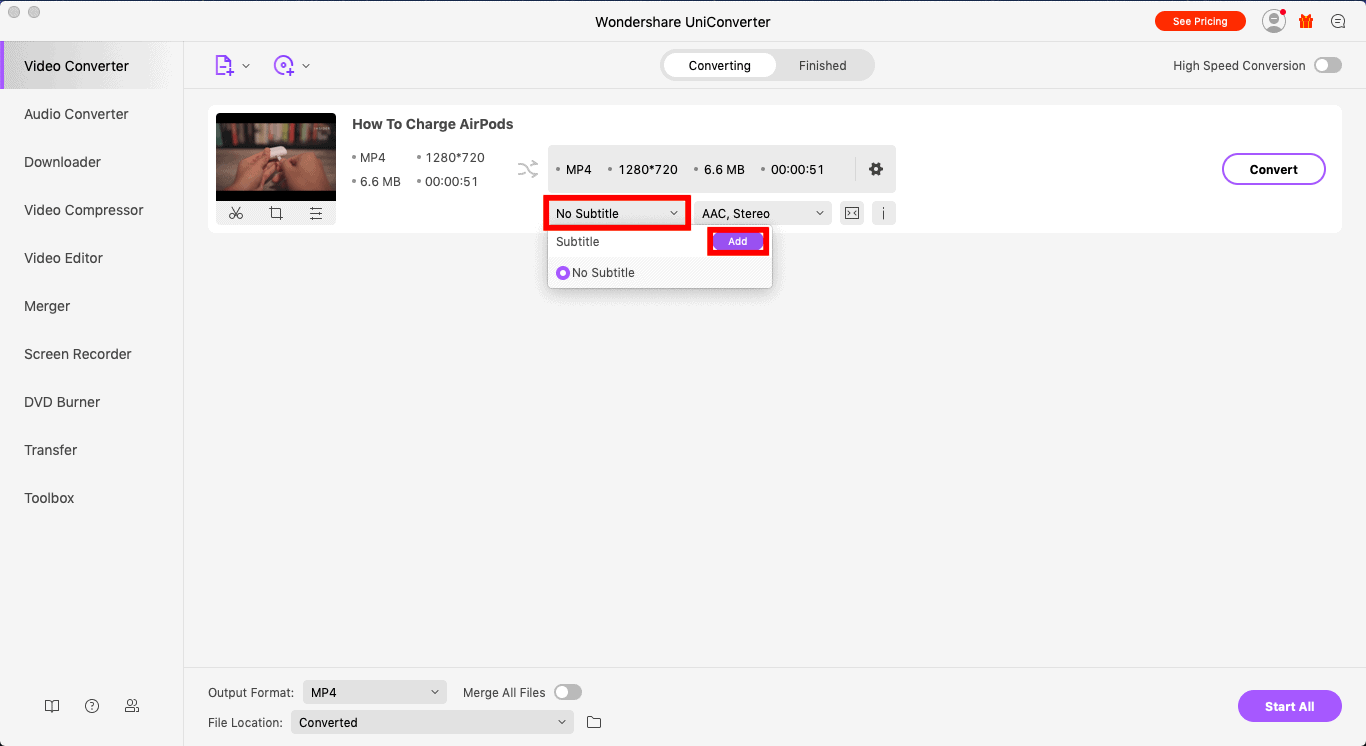Viewport: 1366px width, 746px height.
Task: Open the output folder icon
Action: pos(594,722)
